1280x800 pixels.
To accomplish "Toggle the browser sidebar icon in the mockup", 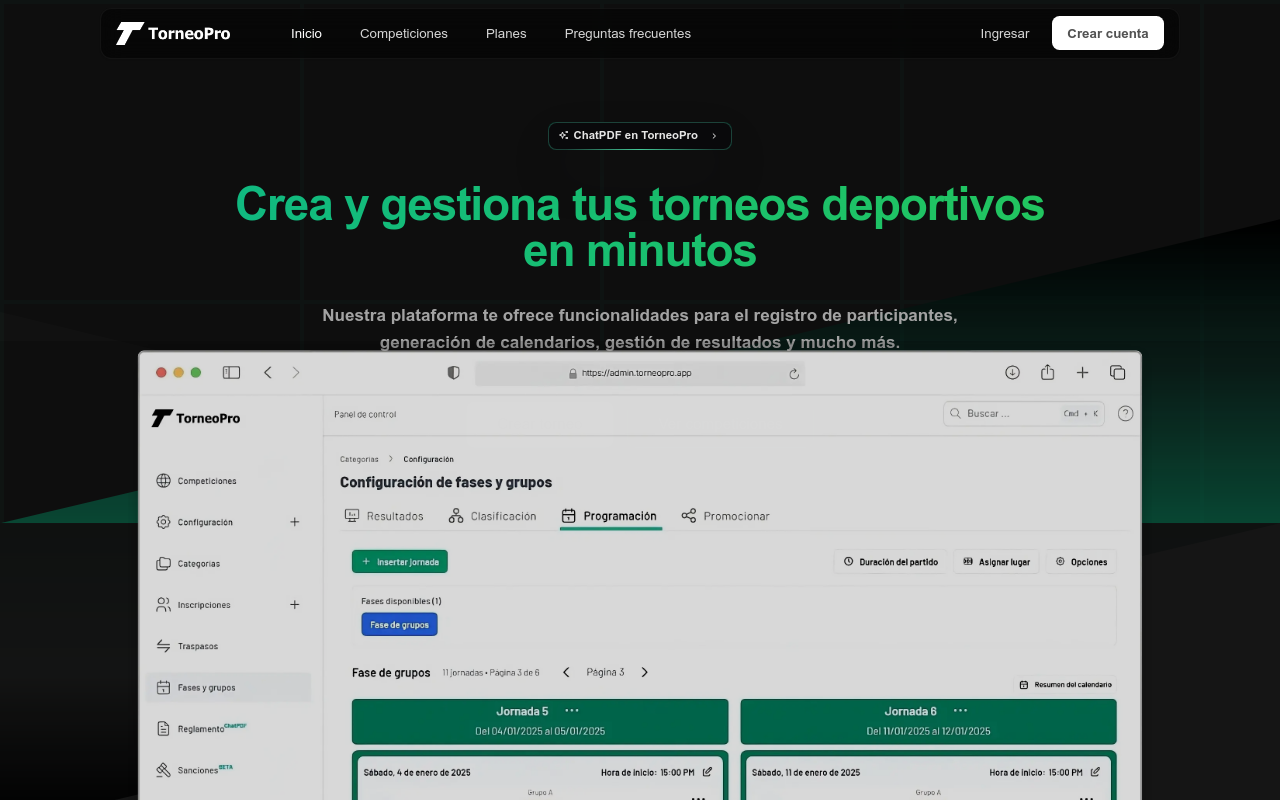I will 231,372.
